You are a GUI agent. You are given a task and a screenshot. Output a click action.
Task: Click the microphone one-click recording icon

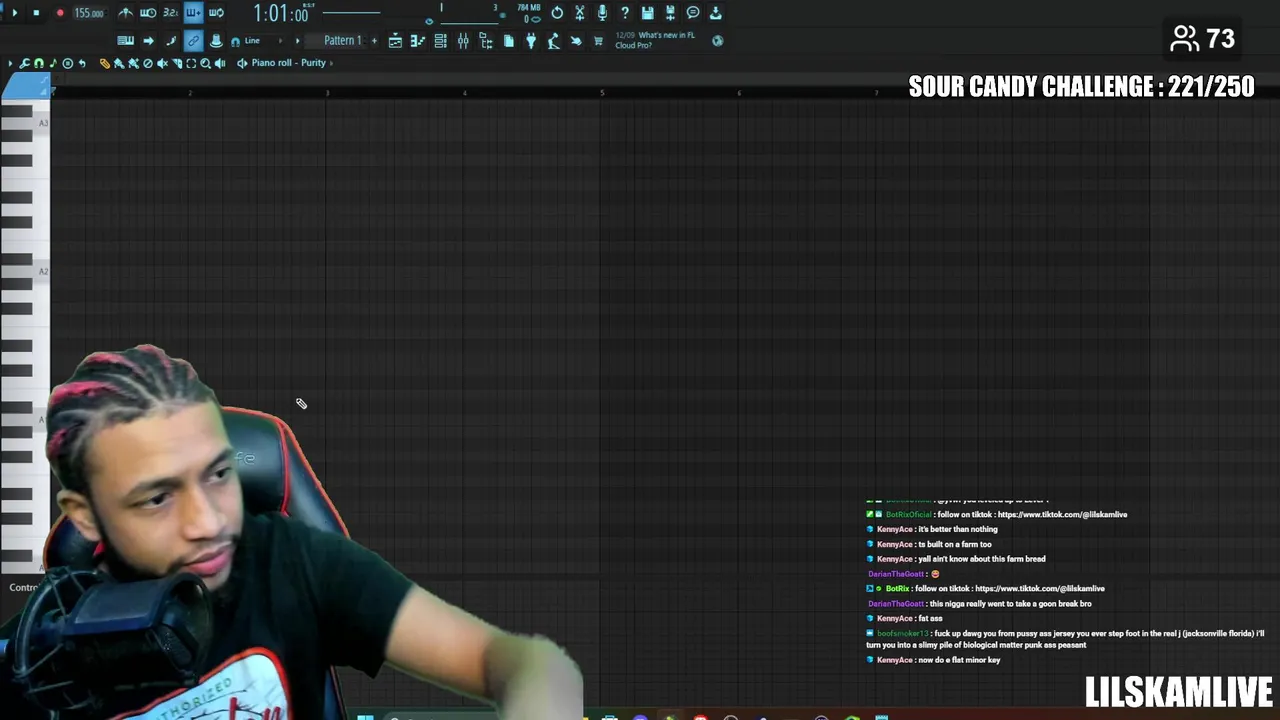[x=602, y=13]
